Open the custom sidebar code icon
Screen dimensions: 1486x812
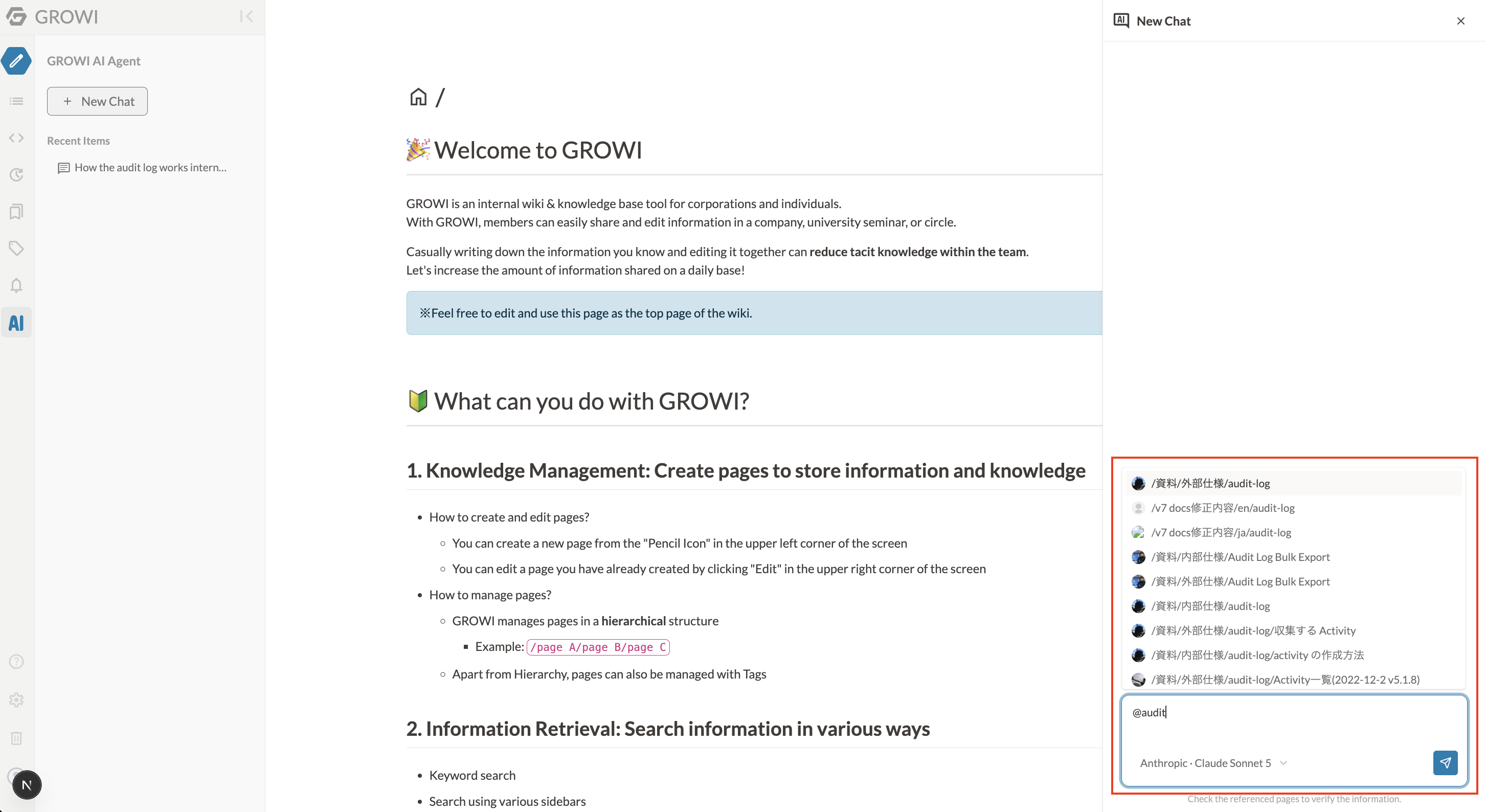16,138
